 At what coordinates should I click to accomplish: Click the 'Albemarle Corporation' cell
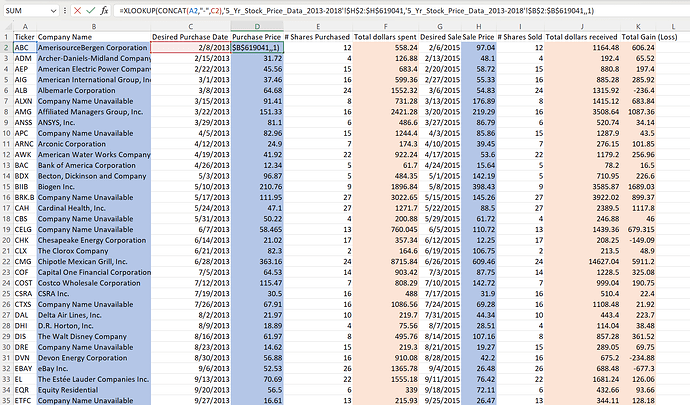click(94, 90)
